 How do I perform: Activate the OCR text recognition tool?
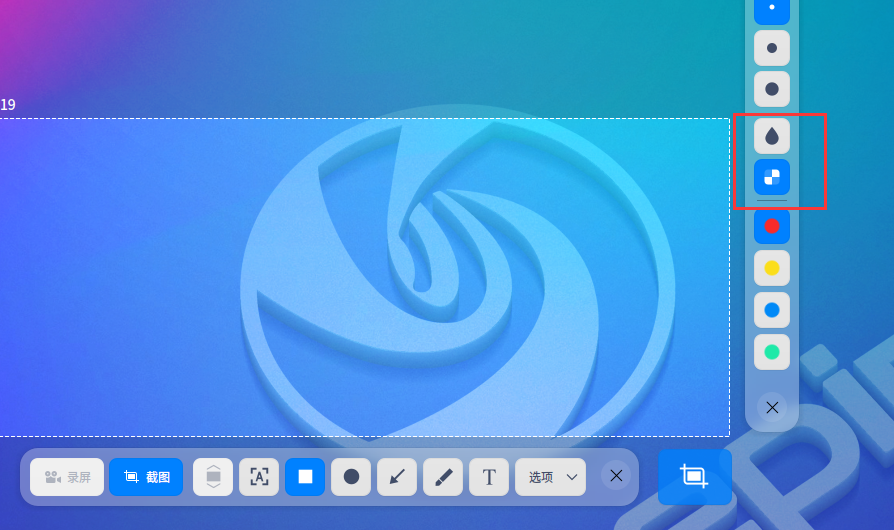pyautogui.click(x=259, y=476)
